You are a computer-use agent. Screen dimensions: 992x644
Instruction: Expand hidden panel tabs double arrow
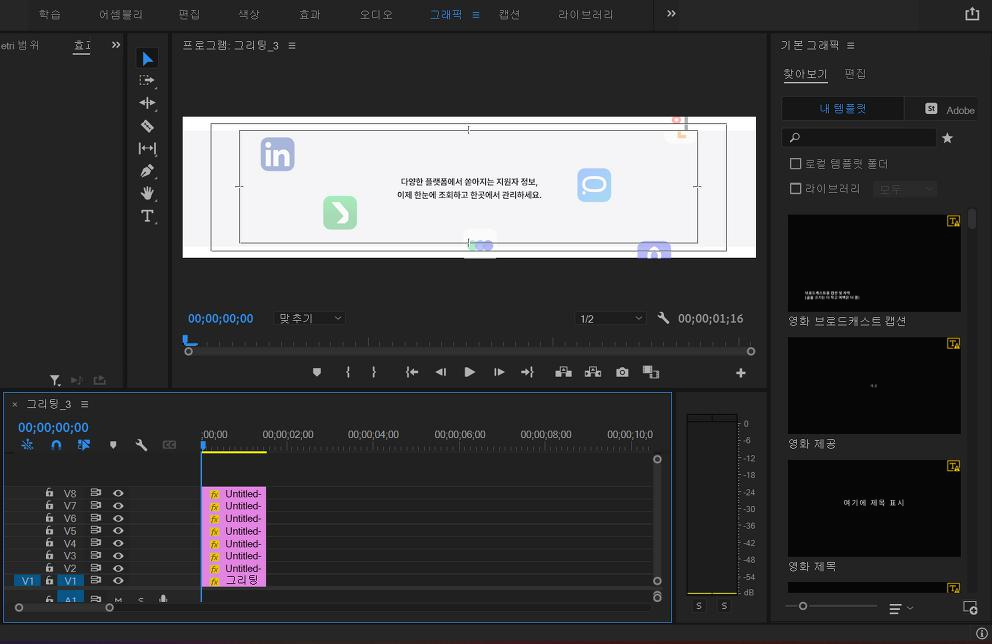tap(116, 45)
